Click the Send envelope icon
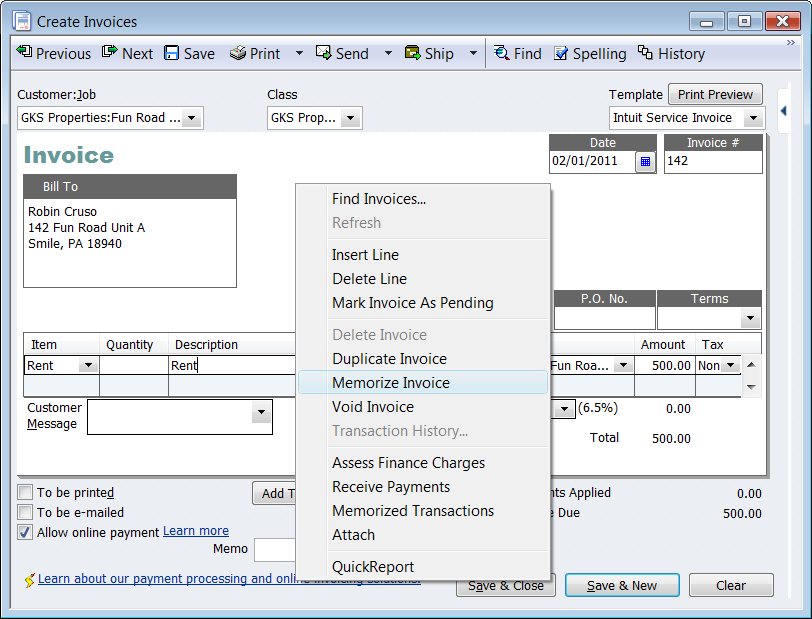812x619 pixels. [324, 53]
